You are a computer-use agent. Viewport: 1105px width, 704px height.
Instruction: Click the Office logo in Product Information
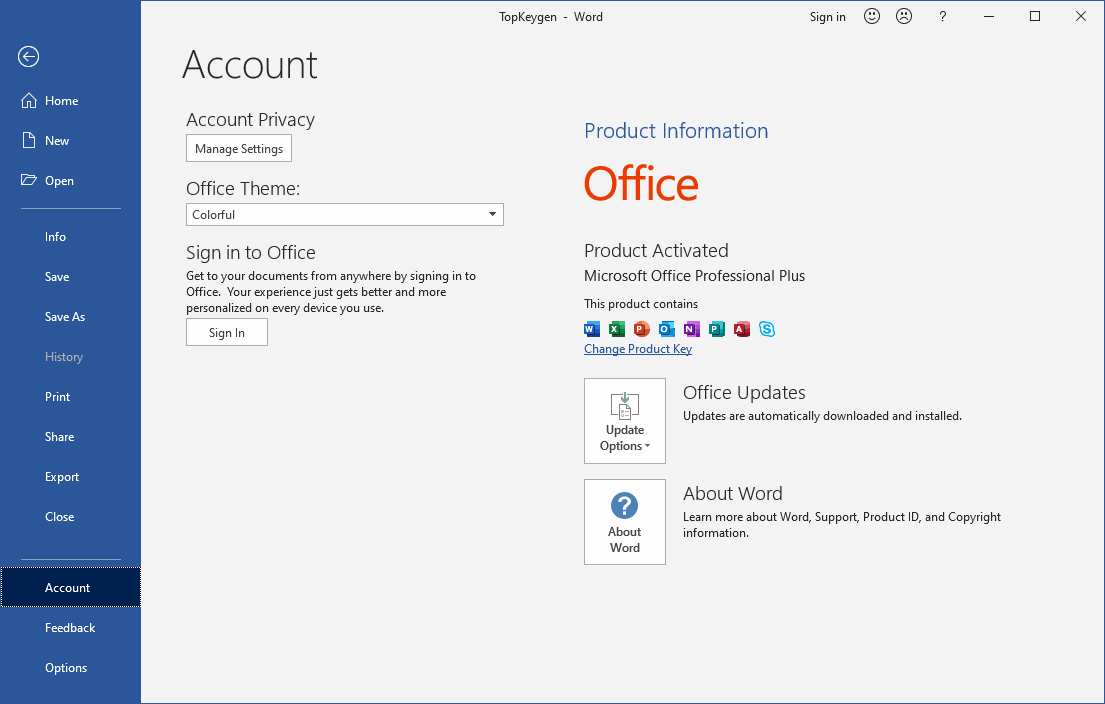(x=641, y=184)
